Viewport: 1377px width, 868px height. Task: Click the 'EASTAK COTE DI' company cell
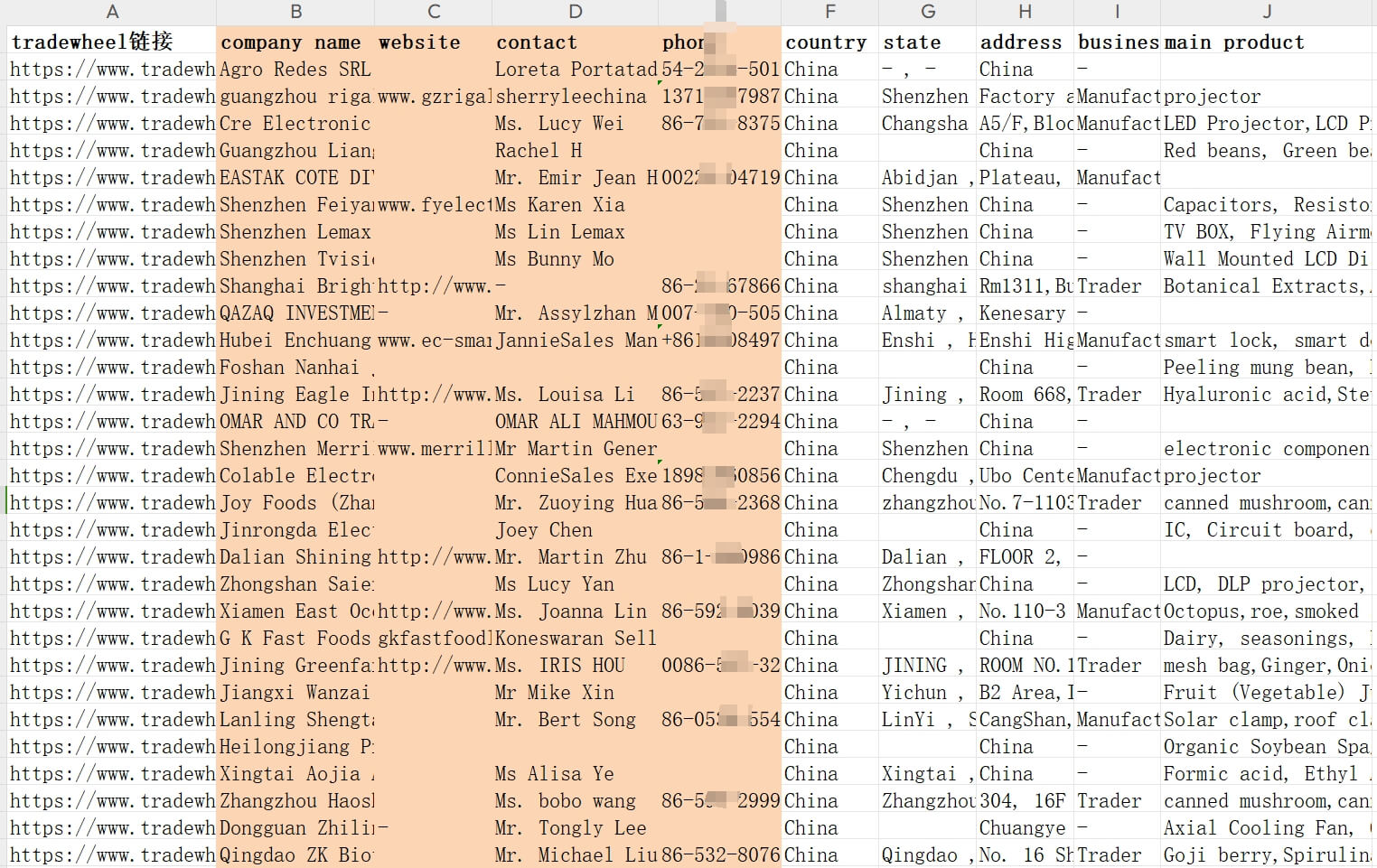pyautogui.click(x=295, y=177)
